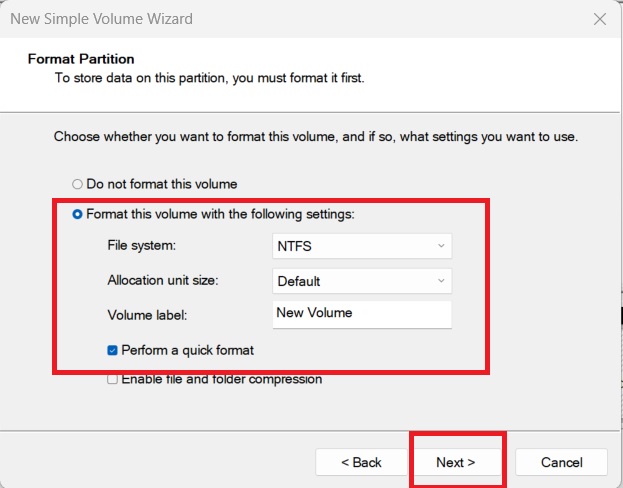Click the chevron arrow on File system combo box
This screenshot has height=488, width=623.
[x=441, y=246]
